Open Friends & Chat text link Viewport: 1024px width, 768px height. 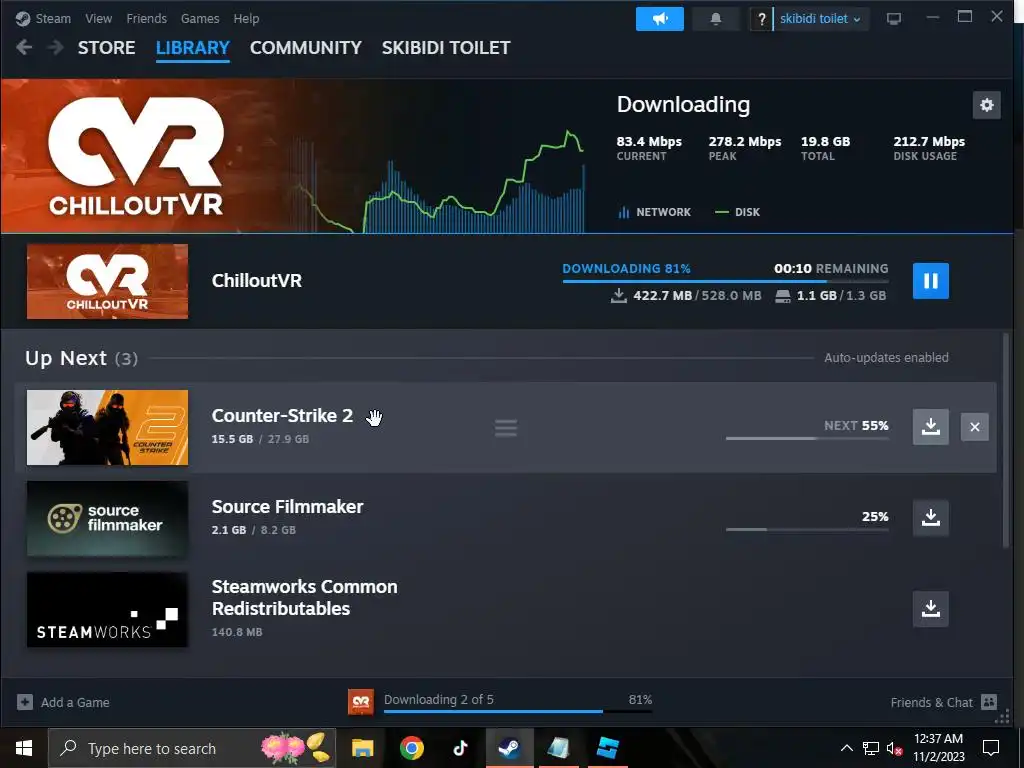(x=932, y=703)
